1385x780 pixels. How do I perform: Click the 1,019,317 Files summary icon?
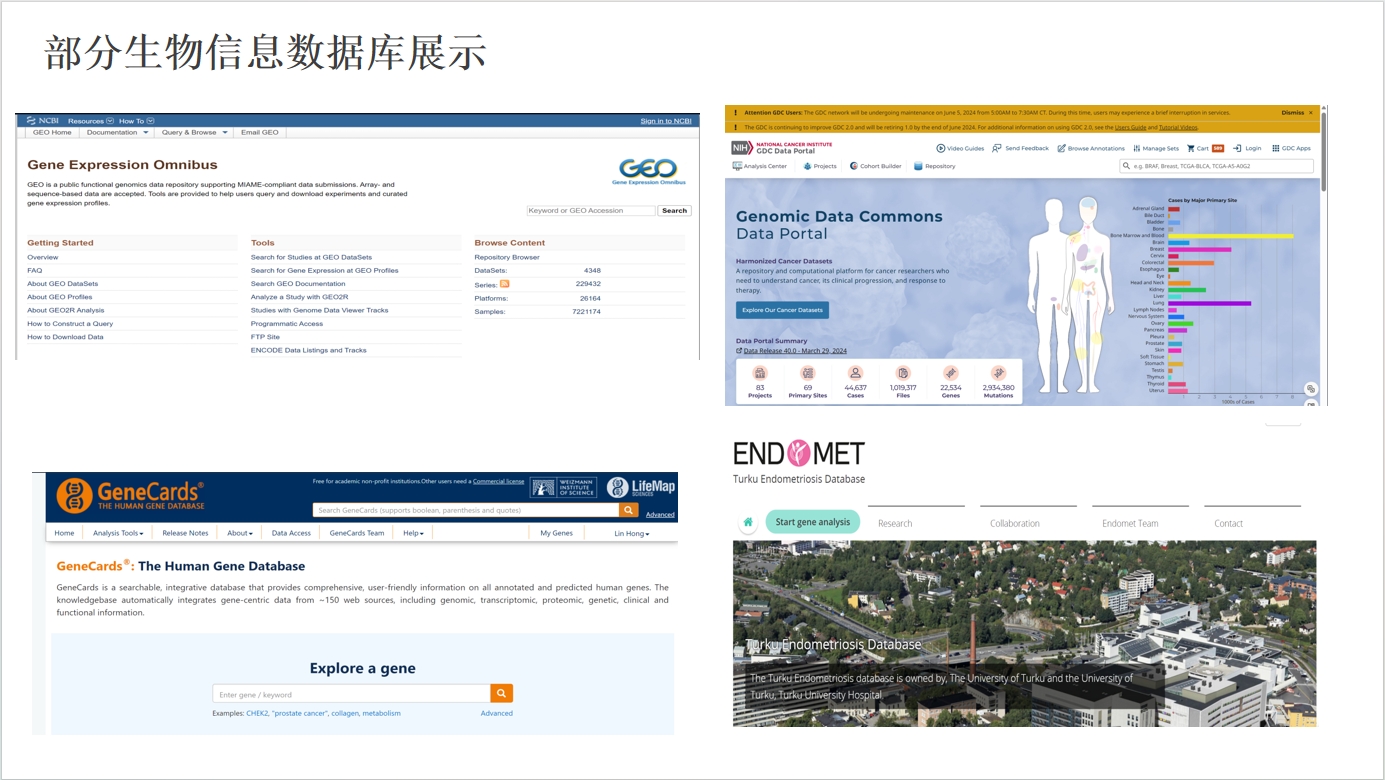coord(903,373)
